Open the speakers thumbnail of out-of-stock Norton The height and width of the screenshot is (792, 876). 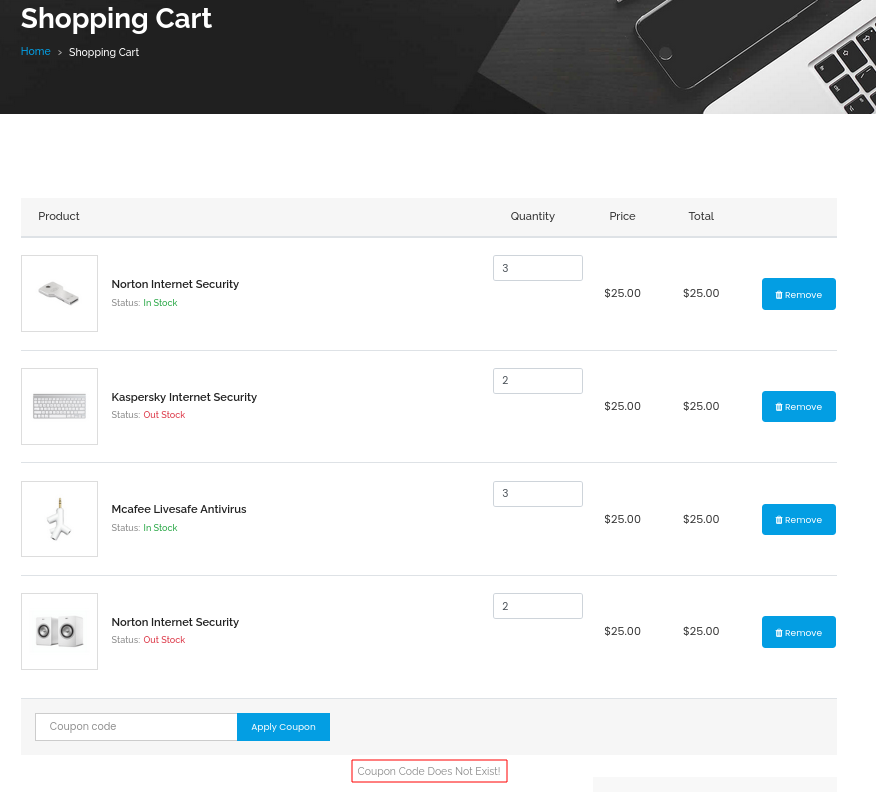click(x=59, y=631)
